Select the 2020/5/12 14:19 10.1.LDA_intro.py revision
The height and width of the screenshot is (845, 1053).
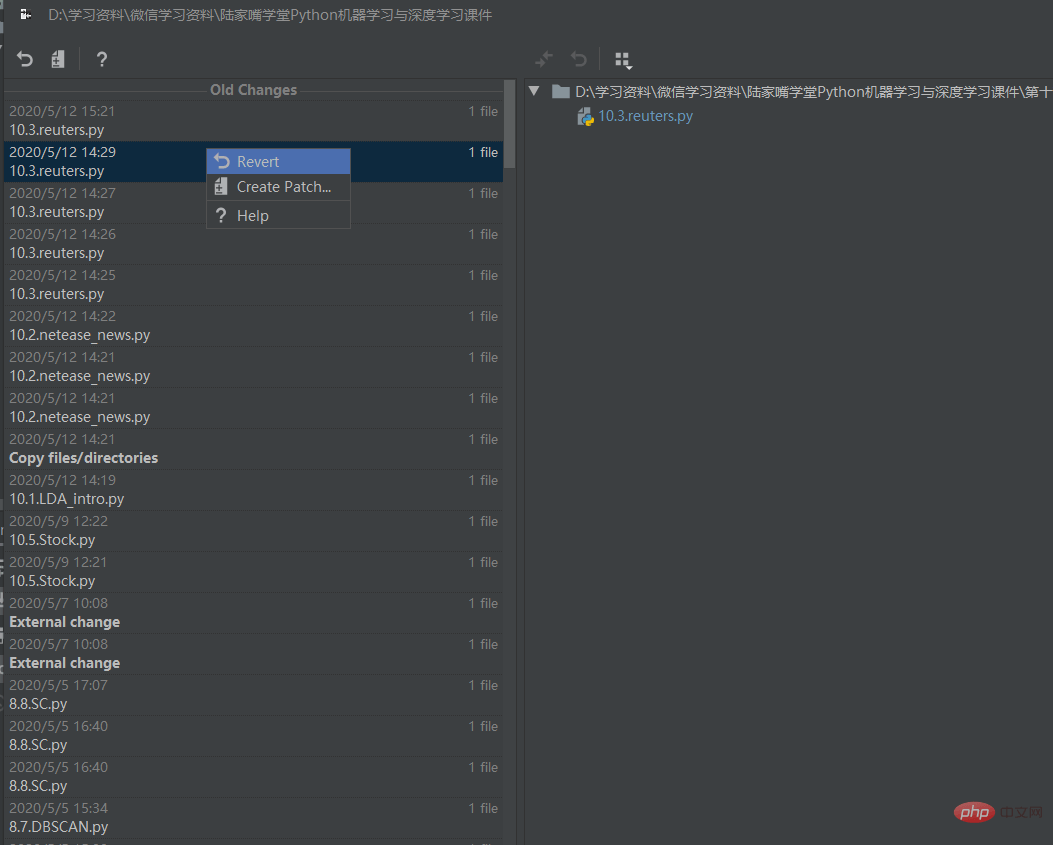click(x=253, y=489)
